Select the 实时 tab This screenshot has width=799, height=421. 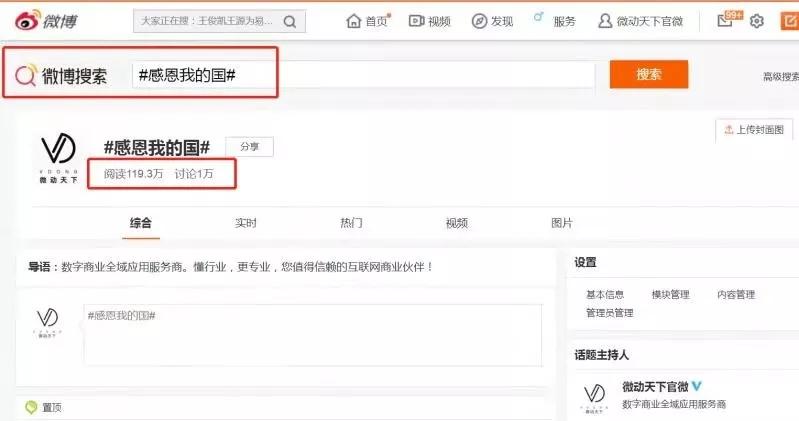click(x=246, y=223)
